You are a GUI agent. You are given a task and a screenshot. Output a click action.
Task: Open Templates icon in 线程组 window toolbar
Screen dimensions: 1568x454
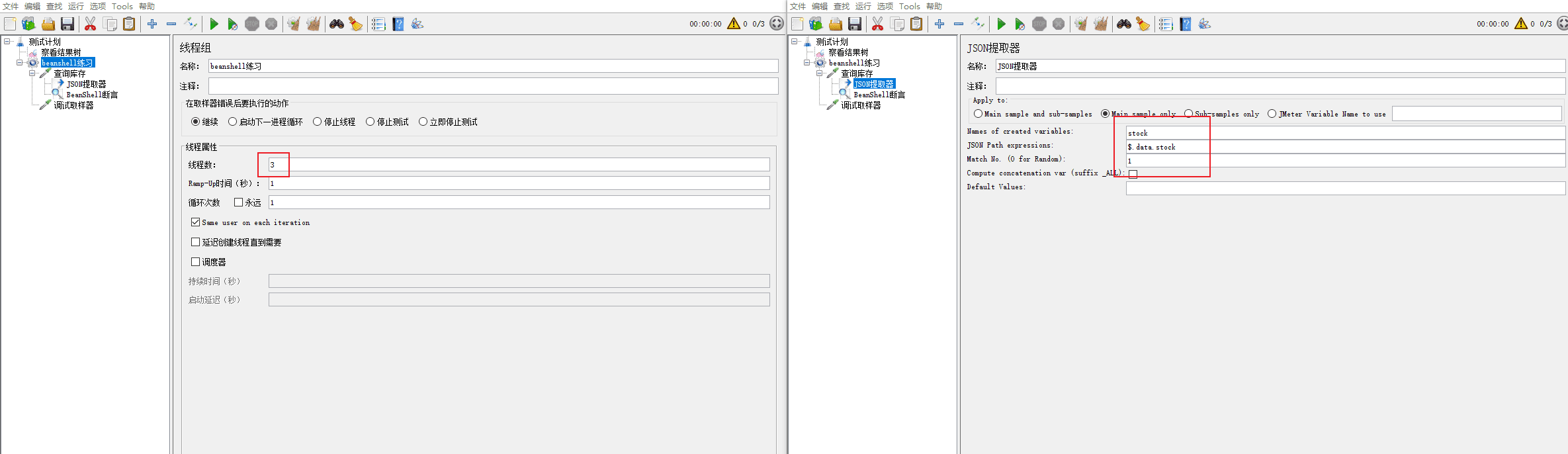click(x=28, y=24)
